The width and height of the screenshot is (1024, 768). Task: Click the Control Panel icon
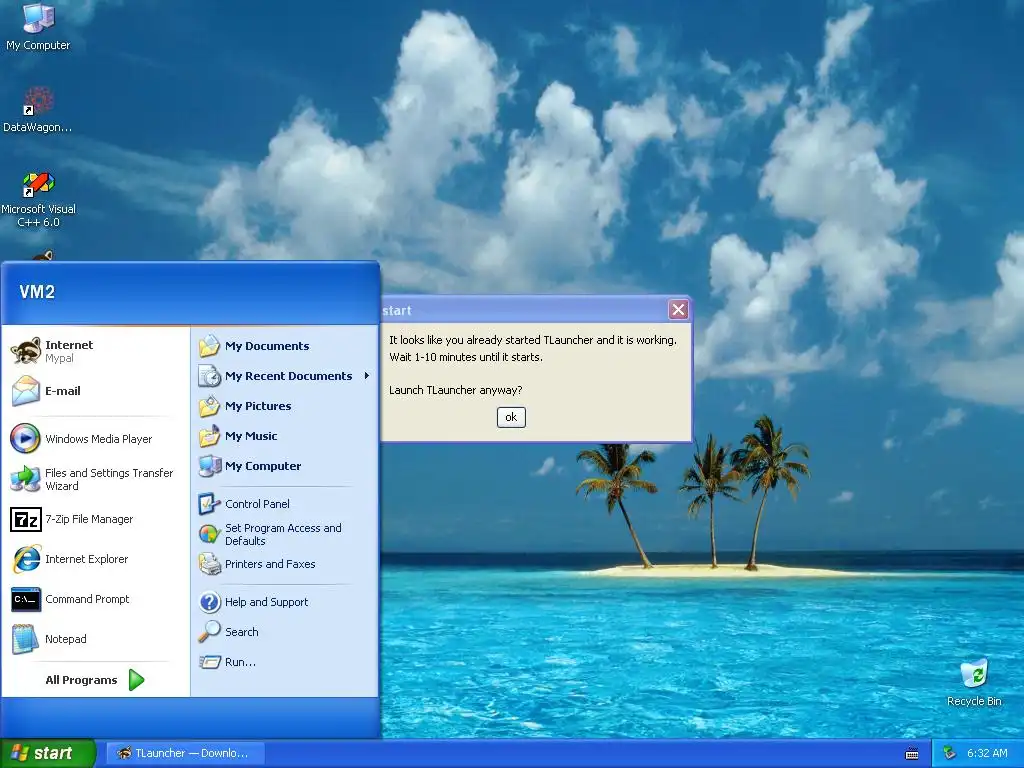coord(210,504)
